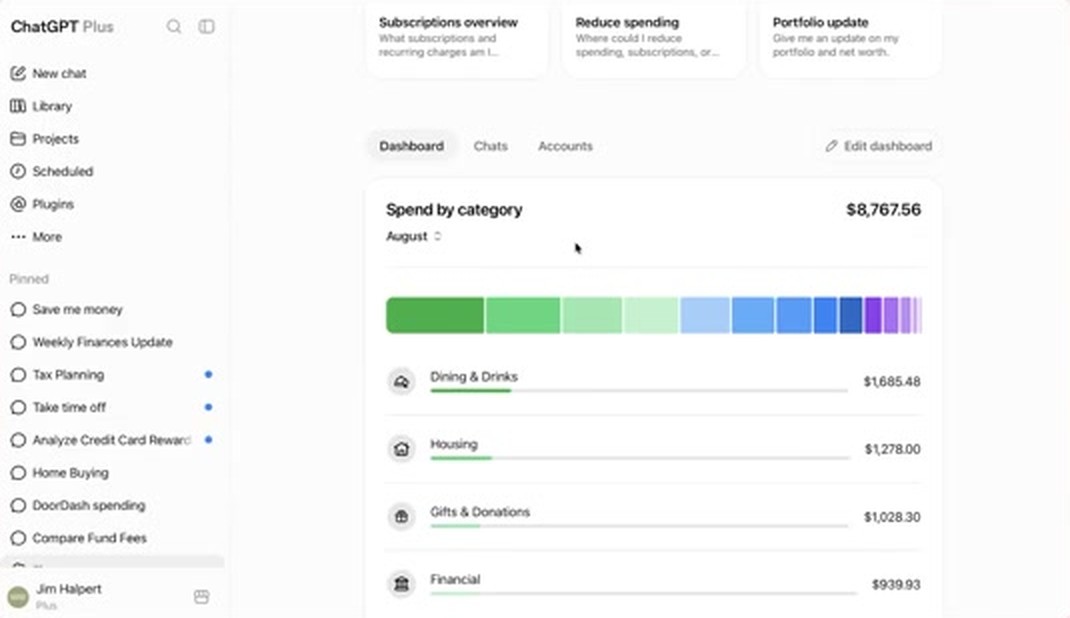Click the $1,685.48 Dining amount

pos(892,381)
